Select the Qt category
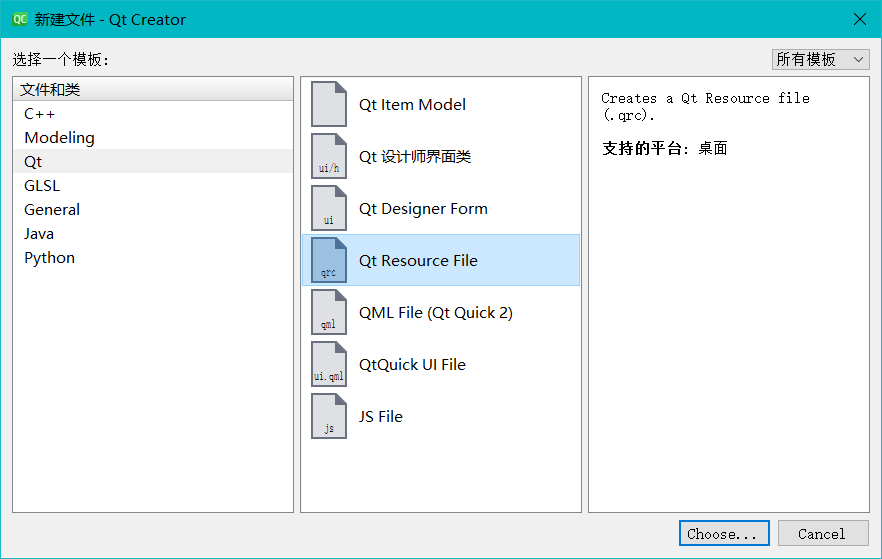Image resolution: width=882 pixels, height=559 pixels. (153, 161)
